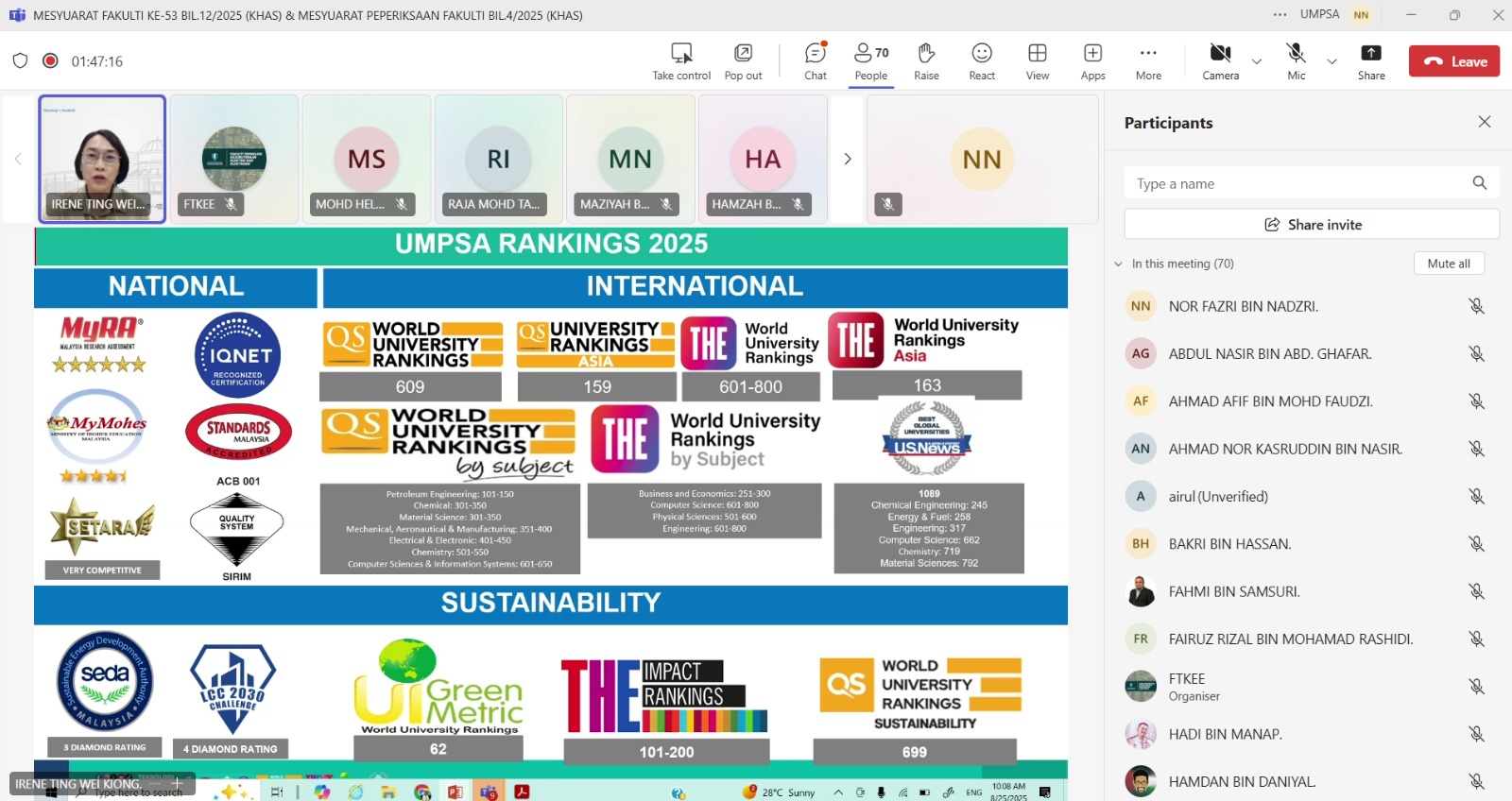
Task: Expand the mic options chevron
Action: pyautogui.click(x=1332, y=61)
